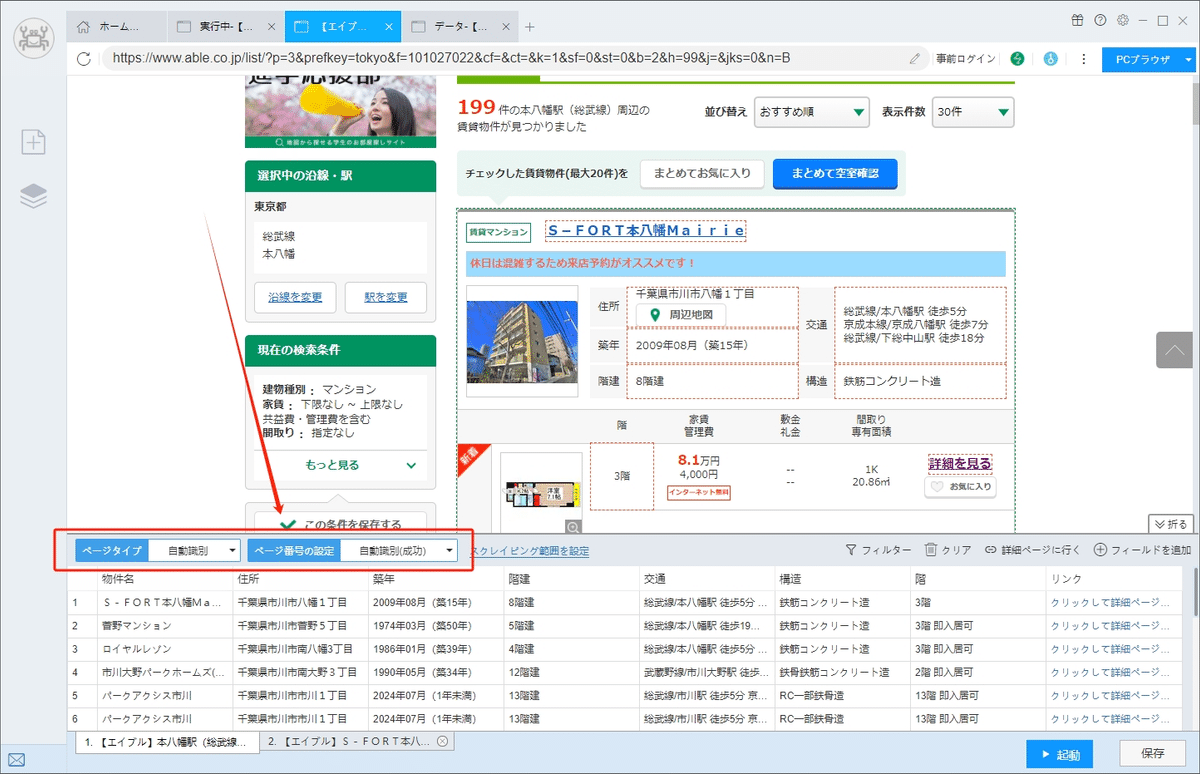Click the この条件を保存する button
1200x774 pixels.
pyautogui.click(x=340, y=523)
